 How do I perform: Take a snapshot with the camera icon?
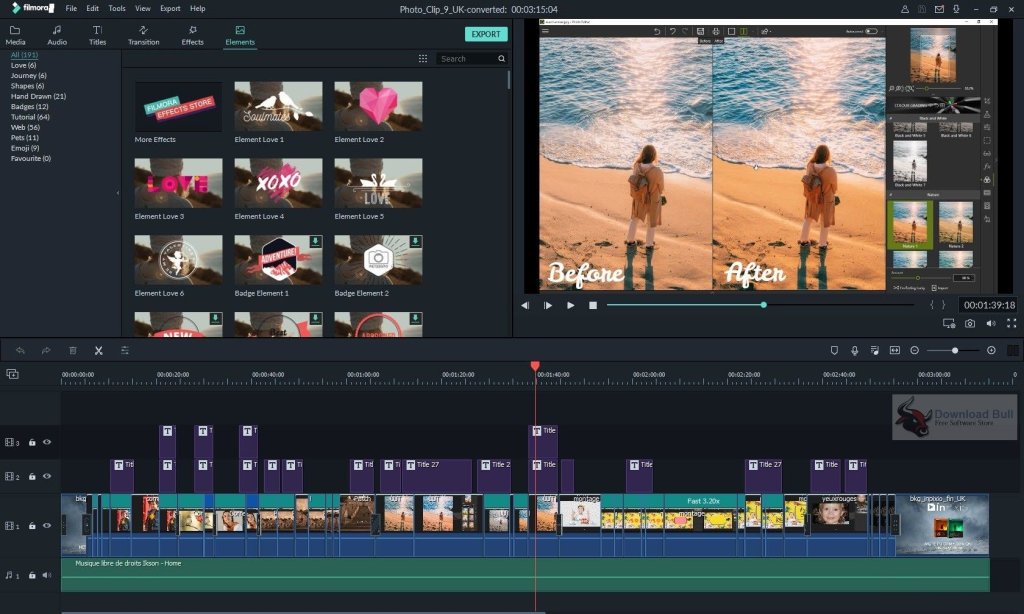(968, 323)
